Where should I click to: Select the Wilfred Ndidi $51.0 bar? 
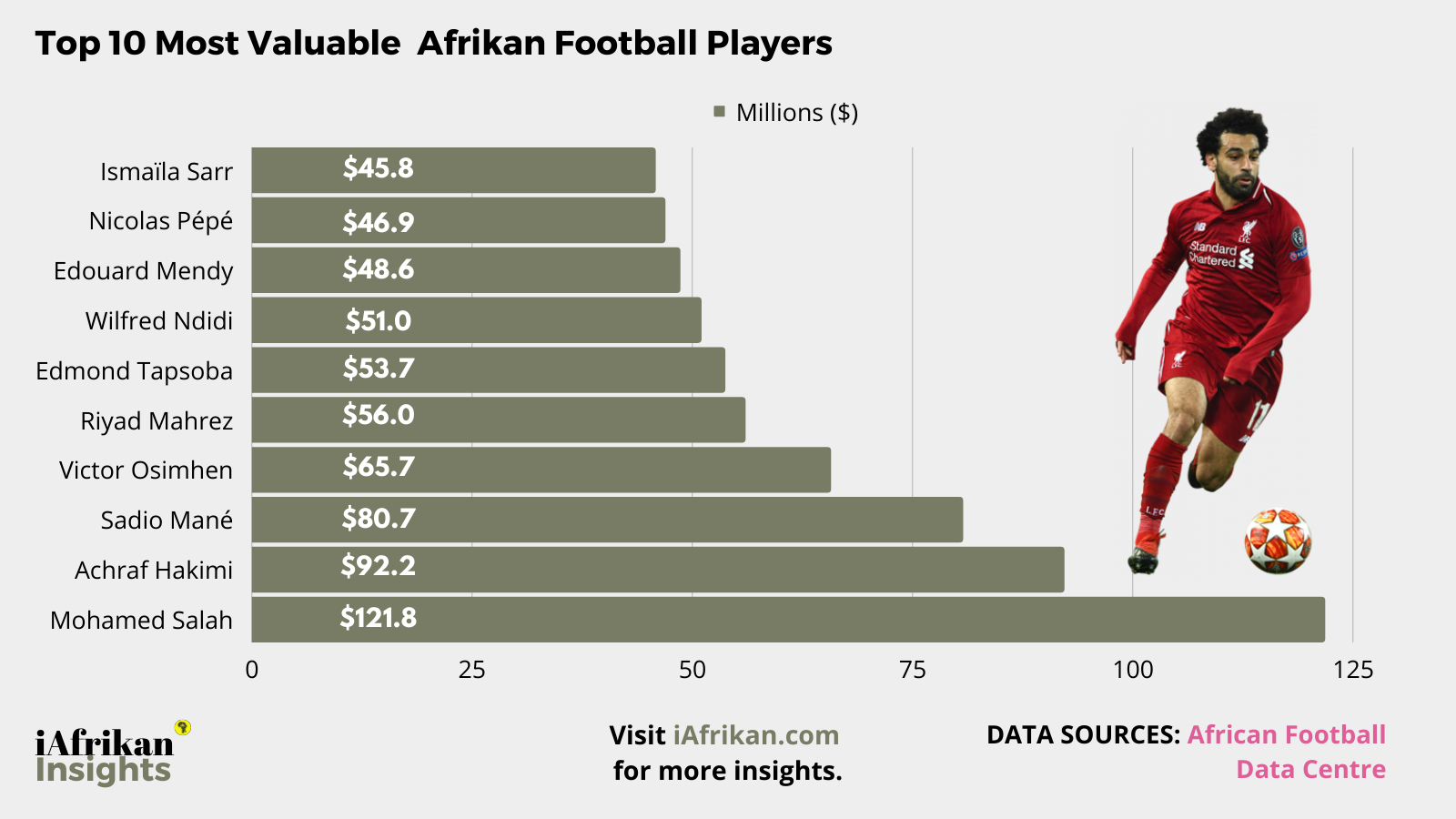476,320
